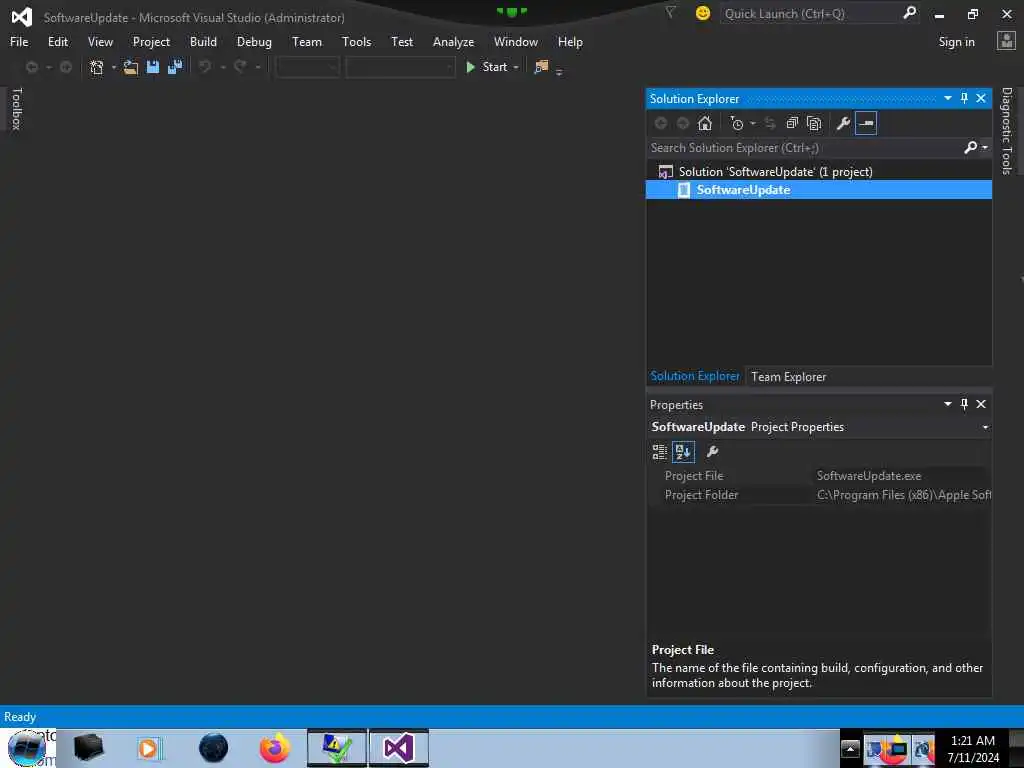Screen dimensions: 1024x768
Task: Click the Save All icon
Action: click(175, 67)
